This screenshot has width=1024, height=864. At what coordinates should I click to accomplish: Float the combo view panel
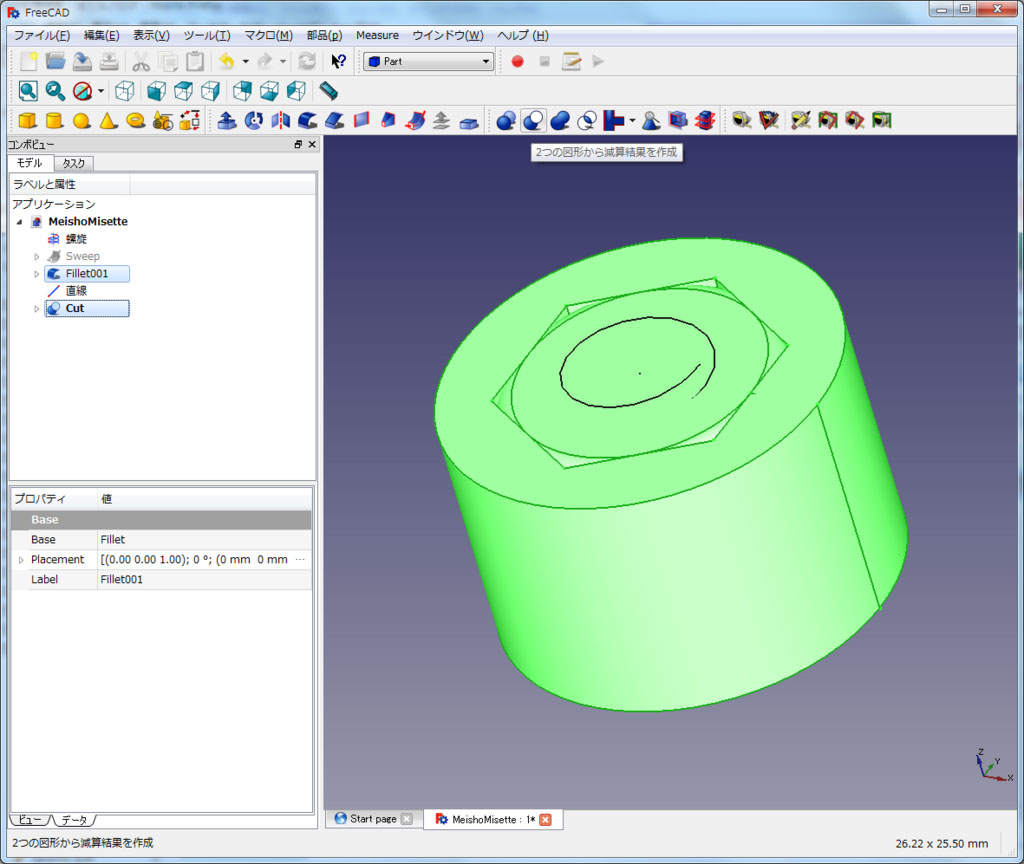[x=298, y=144]
